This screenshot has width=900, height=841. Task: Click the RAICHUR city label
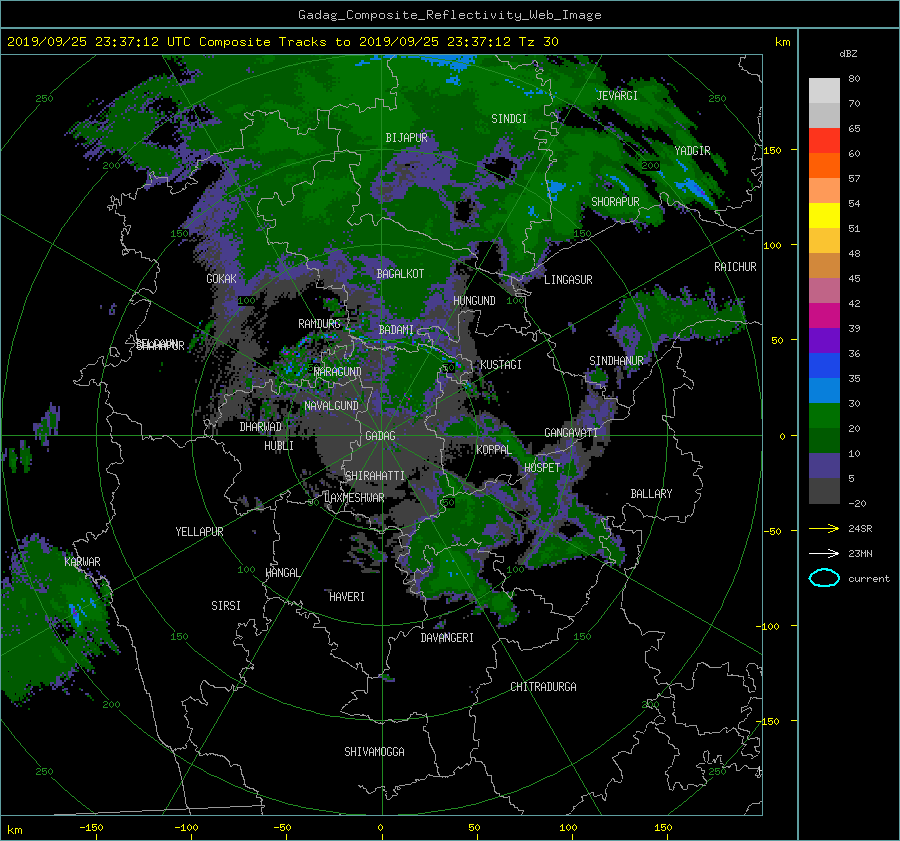point(735,267)
